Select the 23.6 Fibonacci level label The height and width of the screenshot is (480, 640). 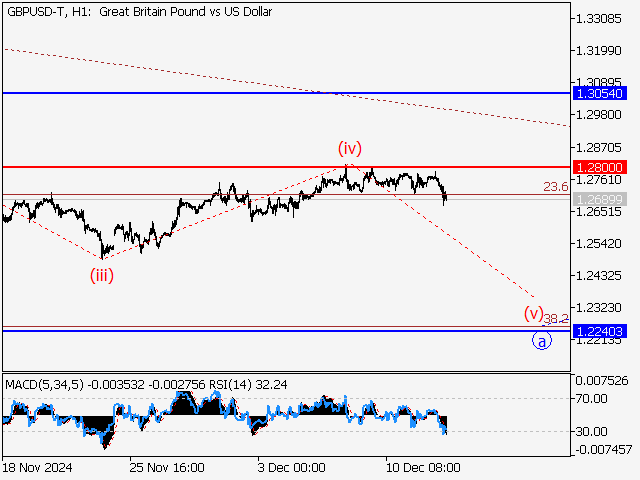[x=555, y=186]
